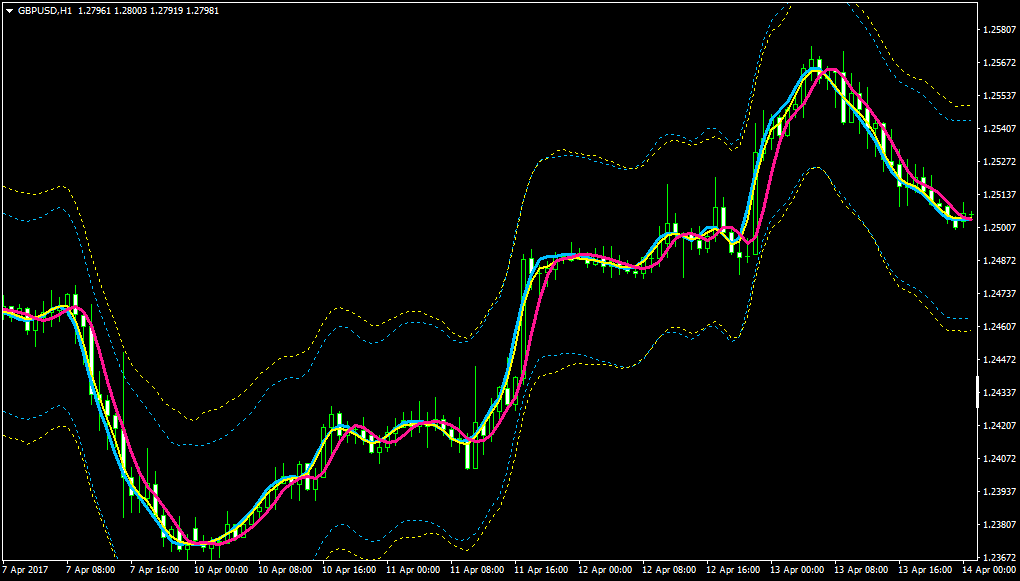Click the 1.24737 price label

coord(999,293)
